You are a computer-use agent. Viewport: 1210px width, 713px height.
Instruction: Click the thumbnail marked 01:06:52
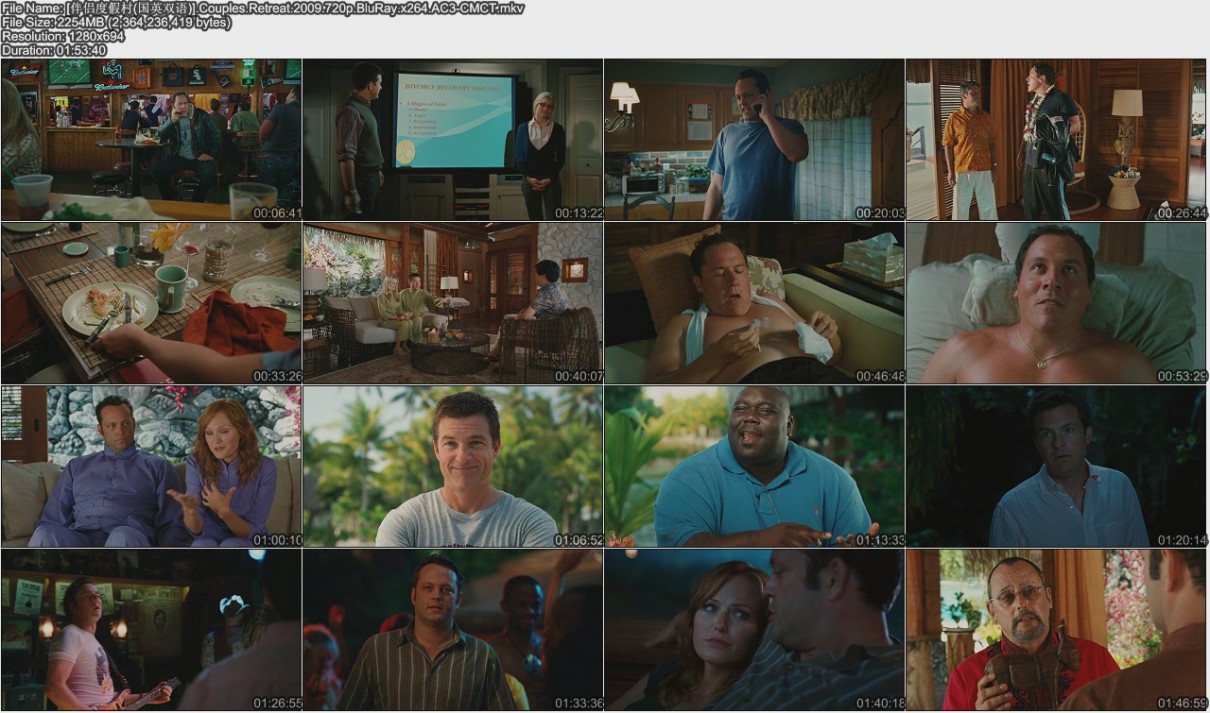453,467
